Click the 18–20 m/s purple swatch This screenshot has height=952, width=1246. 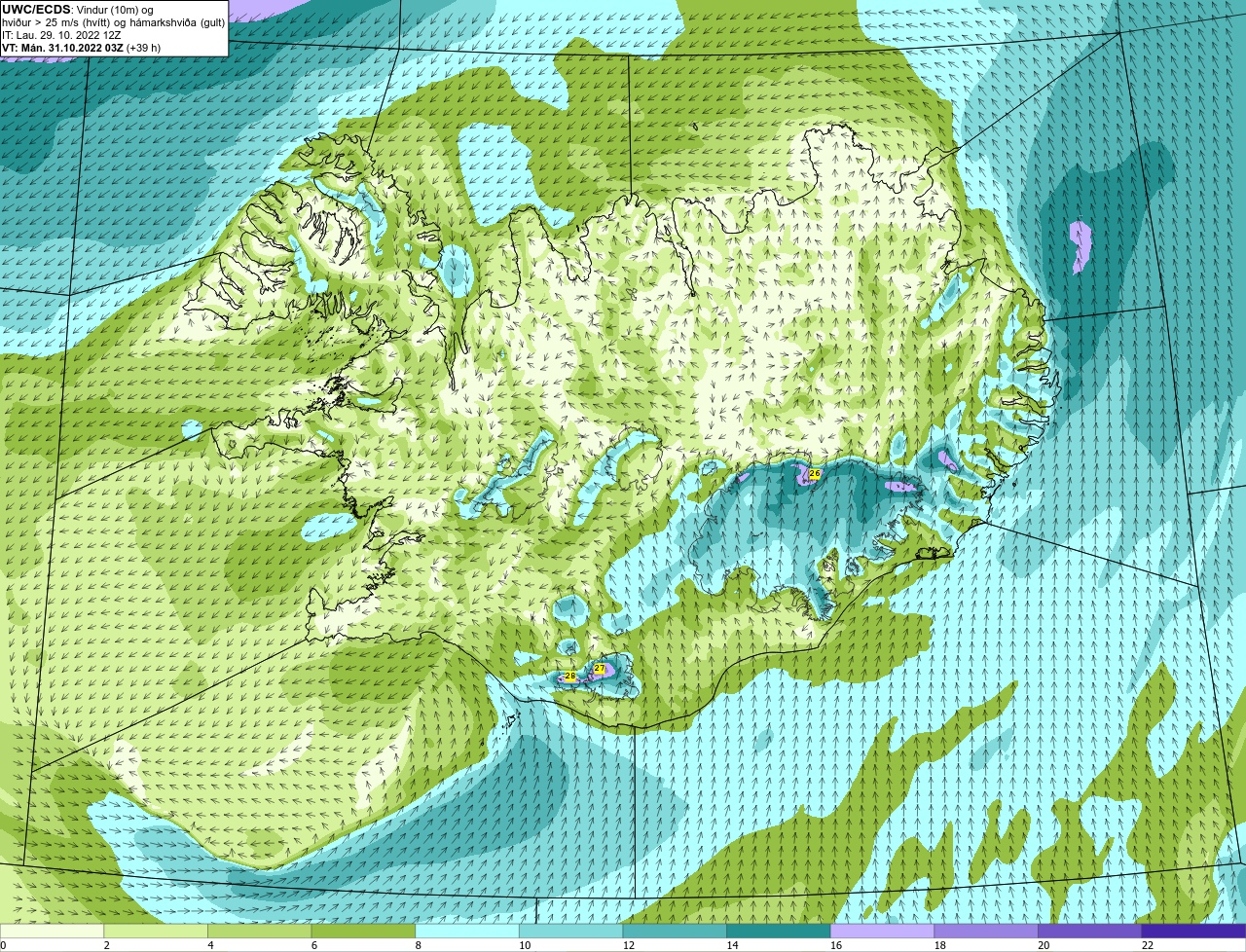pos(986,931)
